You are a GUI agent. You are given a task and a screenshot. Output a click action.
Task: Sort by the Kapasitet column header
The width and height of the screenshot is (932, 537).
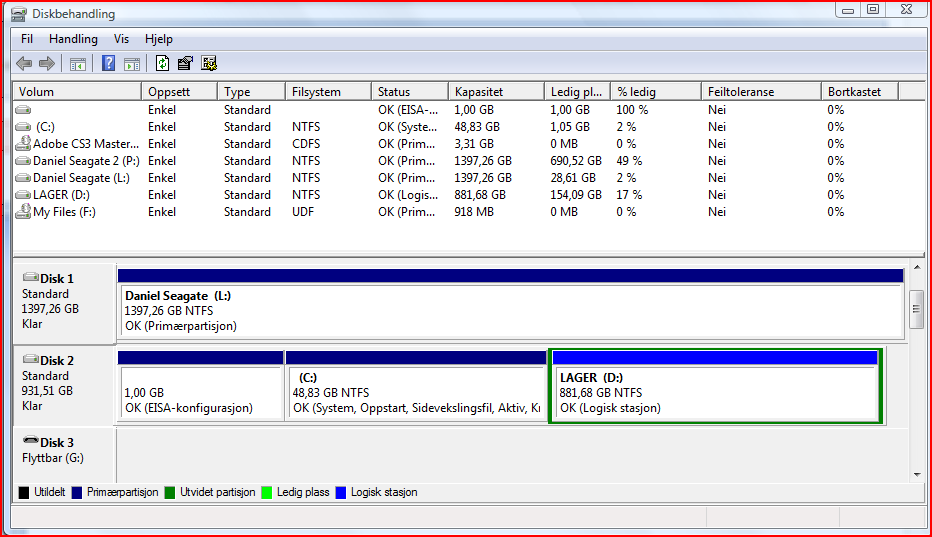click(496, 92)
